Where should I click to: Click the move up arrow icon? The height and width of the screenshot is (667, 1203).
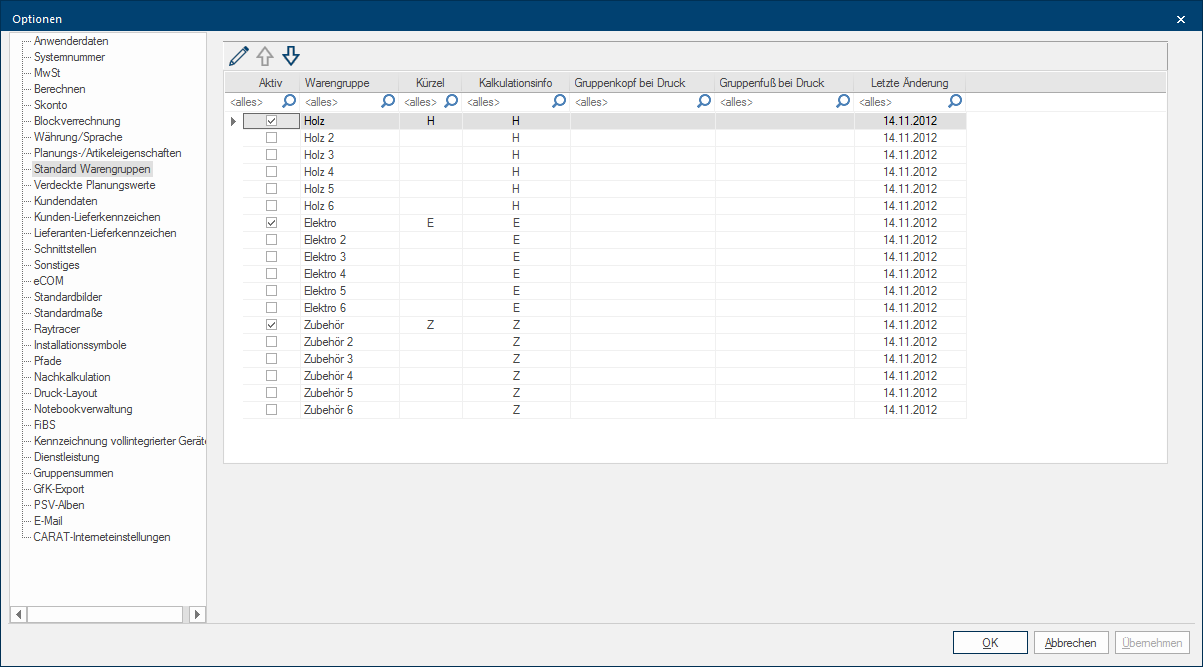tap(265, 56)
